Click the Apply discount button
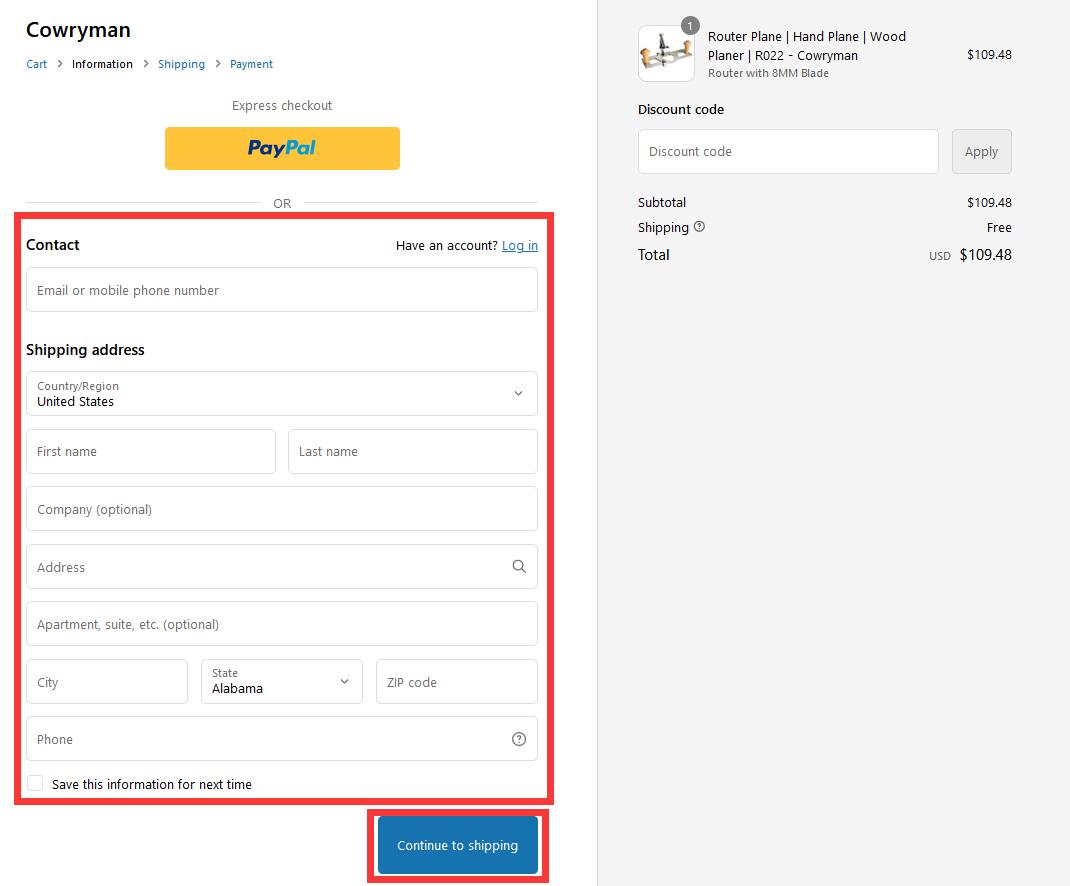This screenshot has height=886, width=1070. click(981, 151)
